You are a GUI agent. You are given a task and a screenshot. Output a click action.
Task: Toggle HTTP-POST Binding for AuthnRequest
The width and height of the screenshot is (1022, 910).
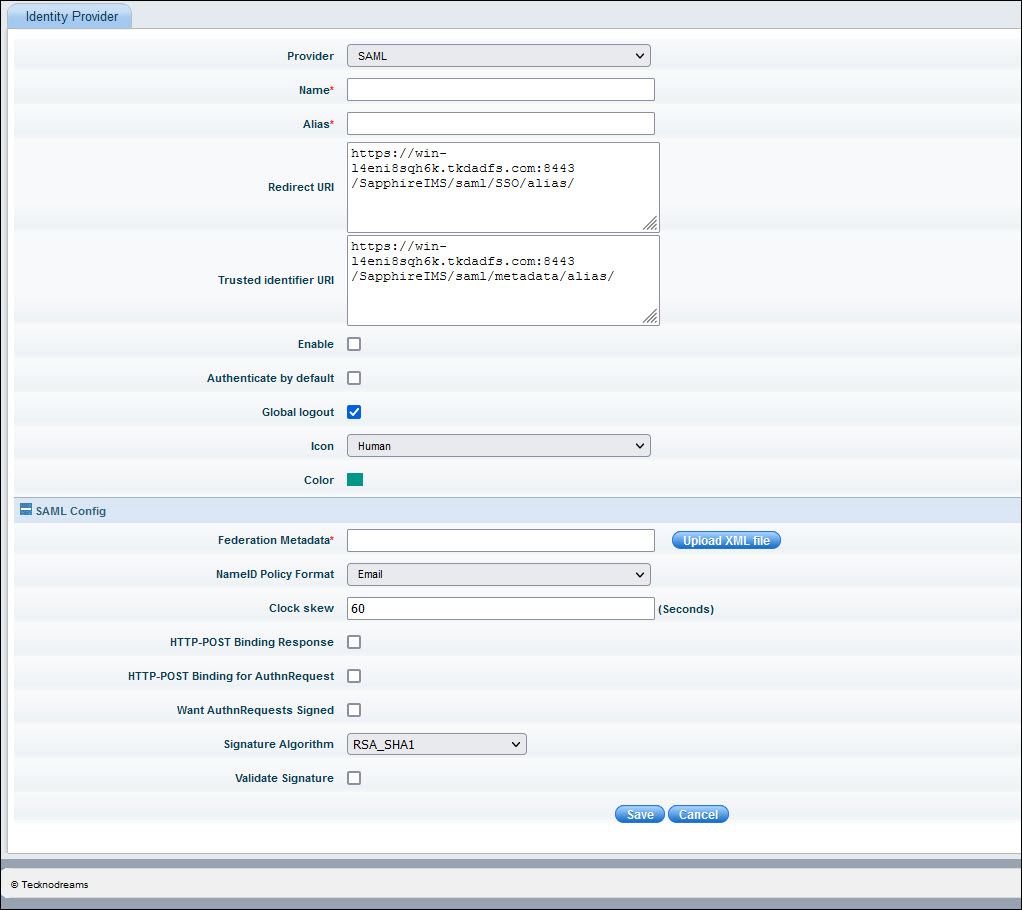pyautogui.click(x=354, y=676)
